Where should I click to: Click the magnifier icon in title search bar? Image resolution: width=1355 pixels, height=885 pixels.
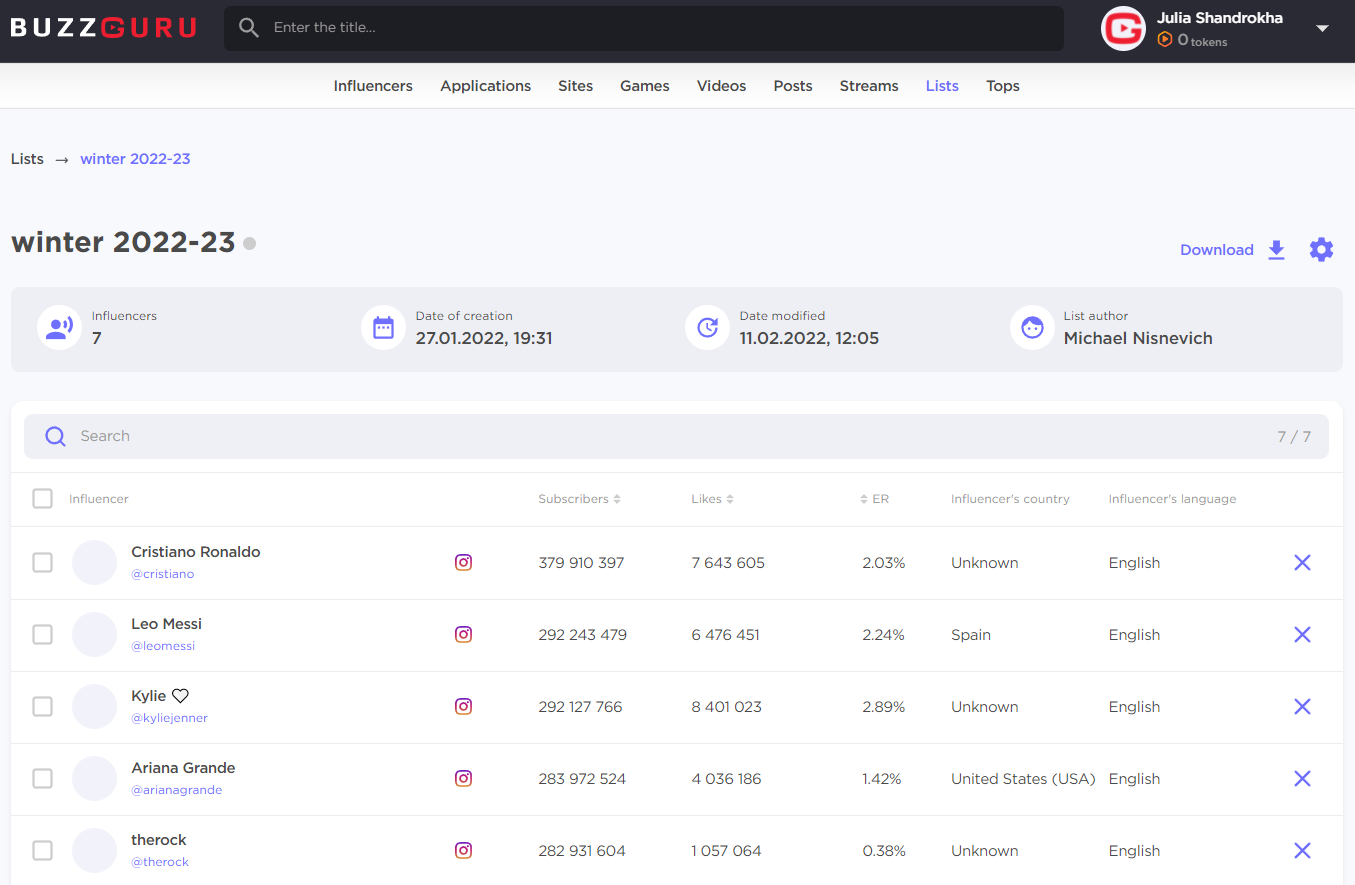[249, 28]
